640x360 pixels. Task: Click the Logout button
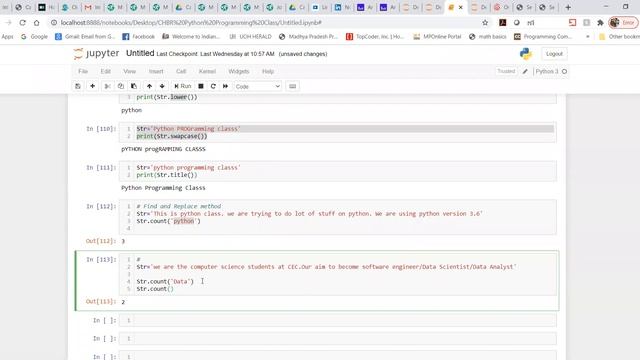tap(554, 54)
